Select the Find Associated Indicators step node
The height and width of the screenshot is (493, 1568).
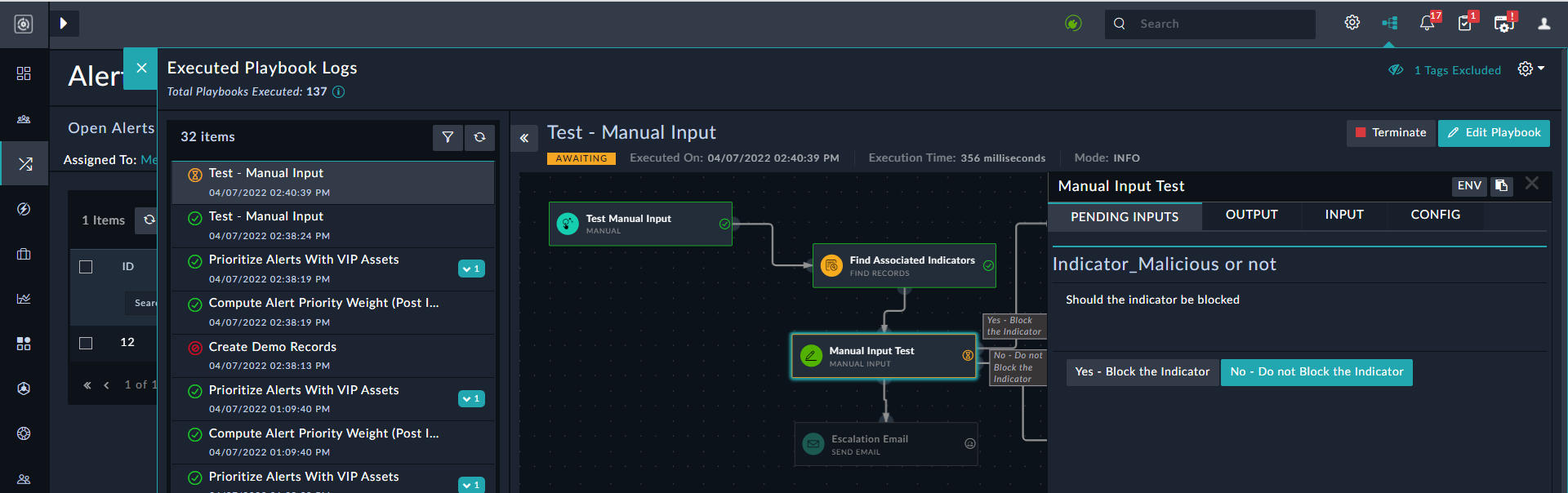tap(903, 265)
